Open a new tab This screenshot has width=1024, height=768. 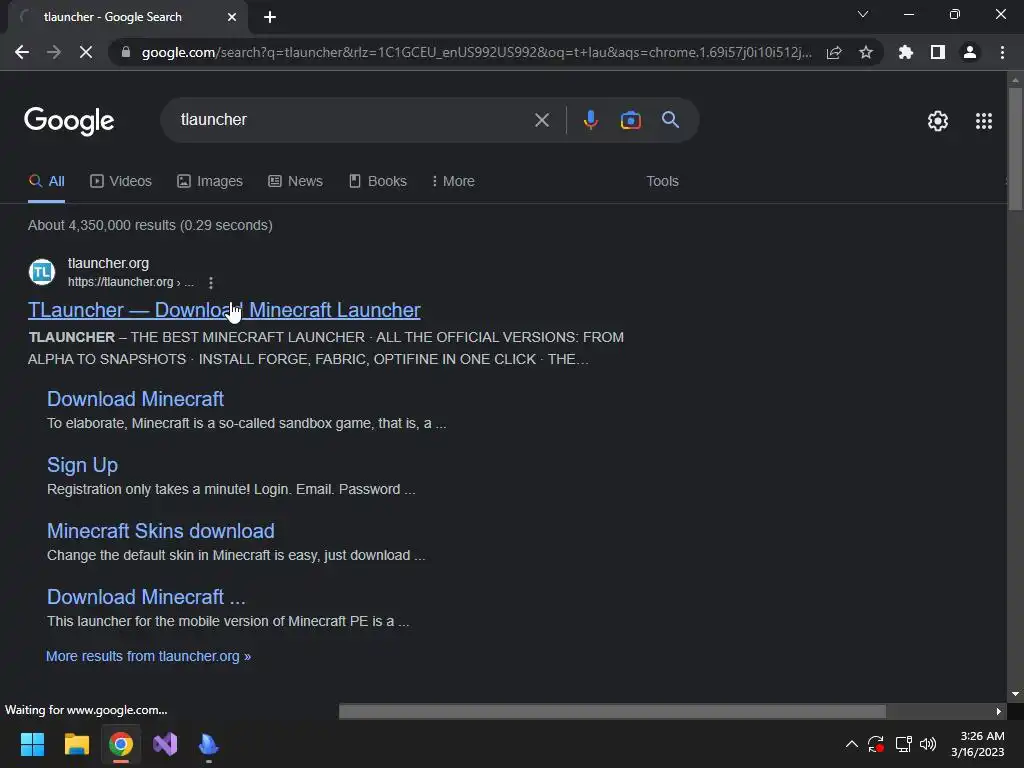click(270, 17)
